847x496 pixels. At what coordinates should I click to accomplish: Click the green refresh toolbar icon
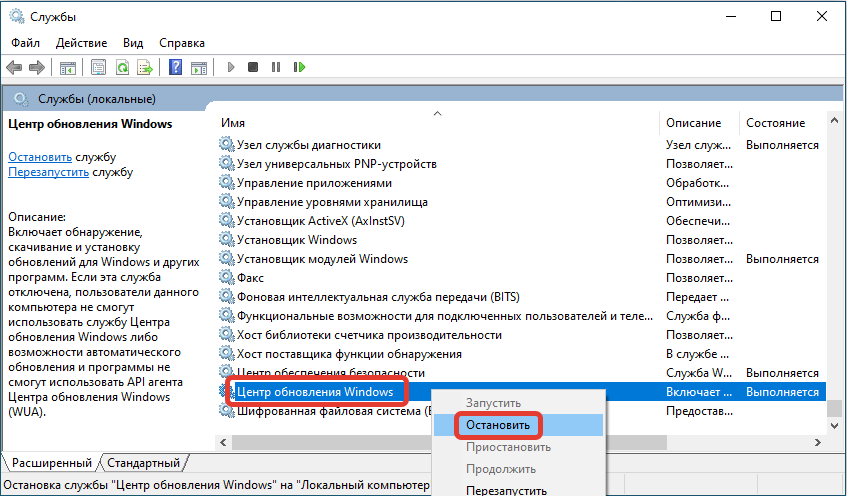[x=122, y=68]
